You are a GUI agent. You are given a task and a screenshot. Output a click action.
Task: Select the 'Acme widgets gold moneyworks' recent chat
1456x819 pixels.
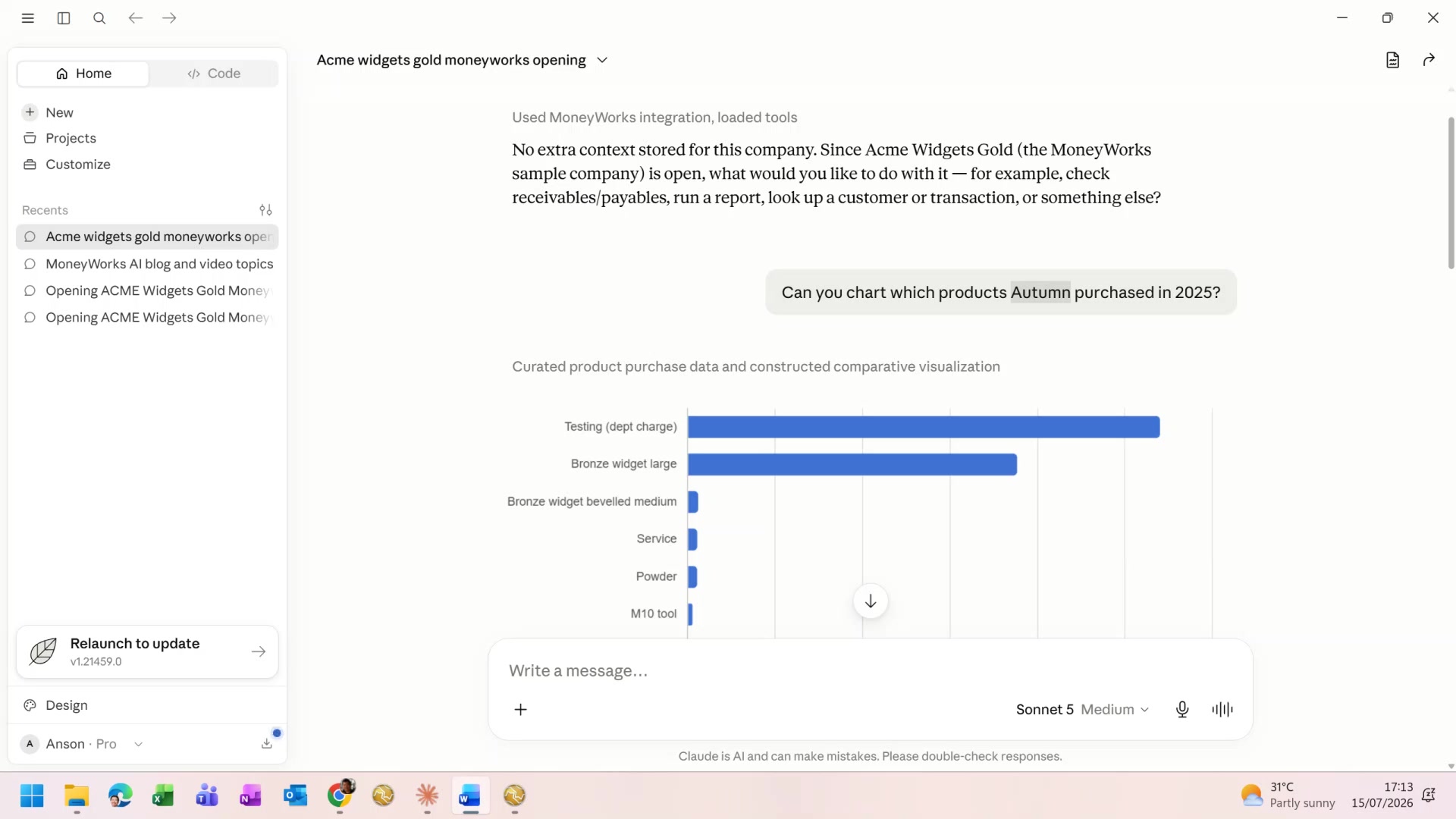147,237
